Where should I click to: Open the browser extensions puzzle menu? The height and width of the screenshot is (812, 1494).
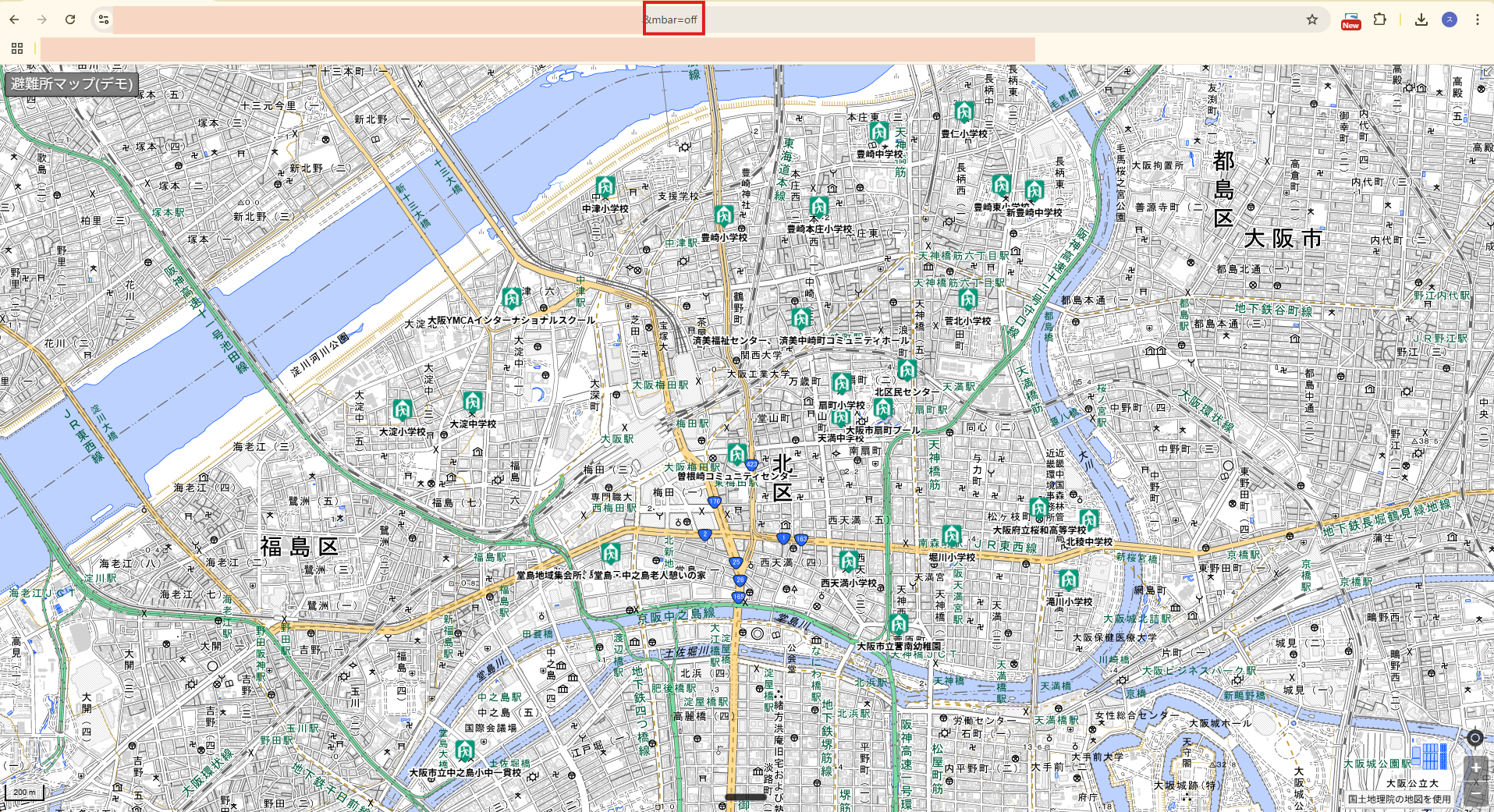pos(1379,20)
